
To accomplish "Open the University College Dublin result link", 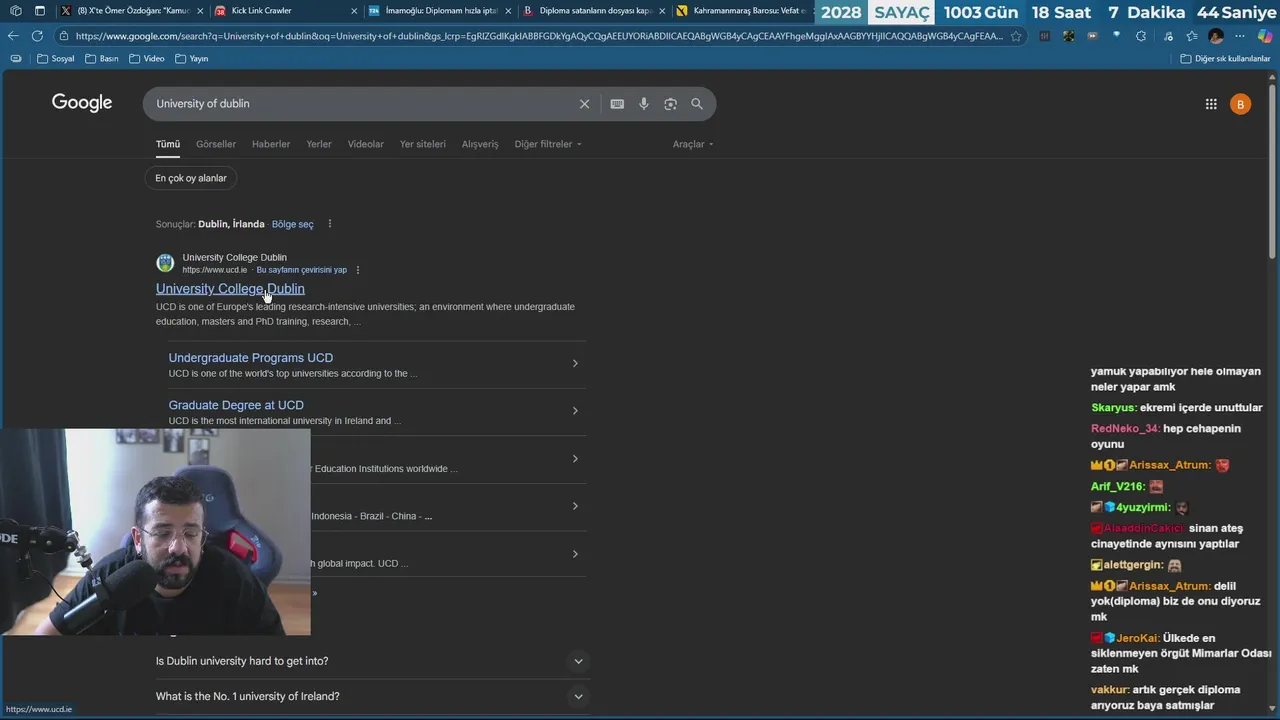I will point(230,289).
